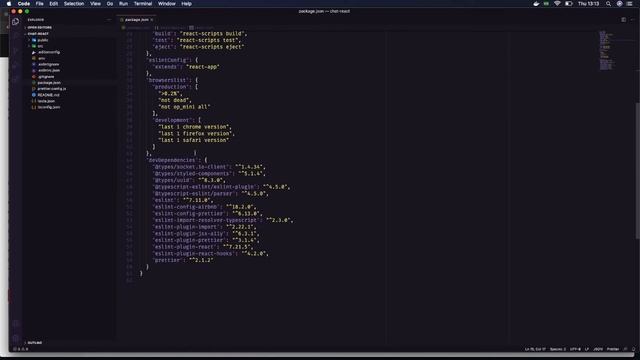Open the File menu
The image size is (640, 360).
click(40, 4)
